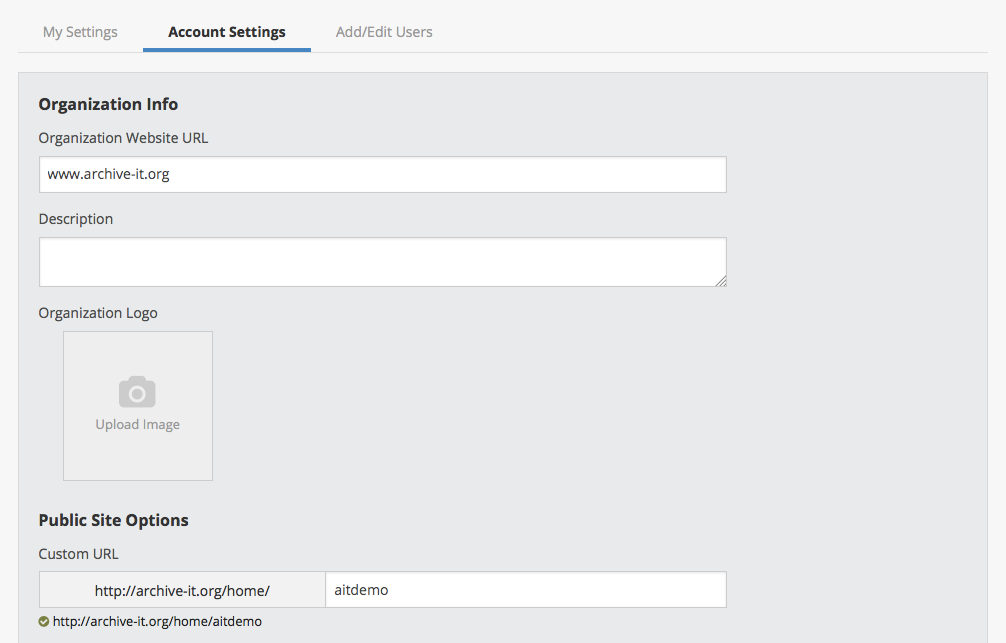
Task: Click the Upload Image caption text
Action: pyautogui.click(x=138, y=424)
